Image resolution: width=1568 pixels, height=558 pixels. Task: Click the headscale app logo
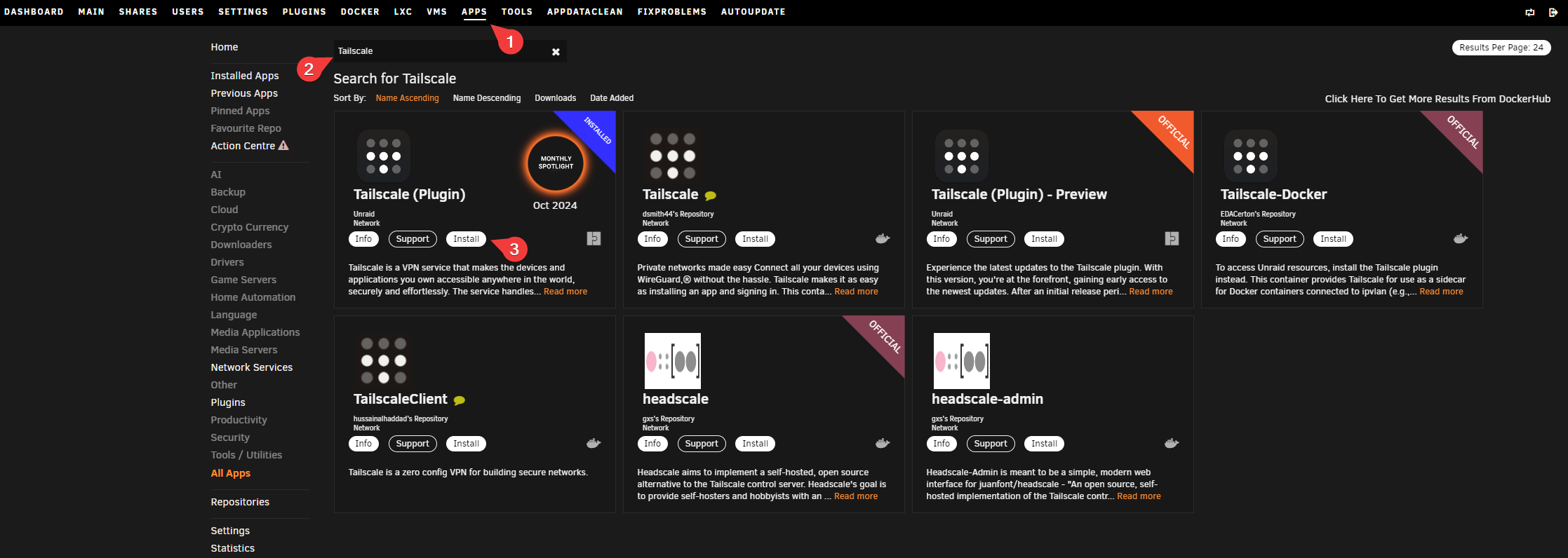coord(672,361)
